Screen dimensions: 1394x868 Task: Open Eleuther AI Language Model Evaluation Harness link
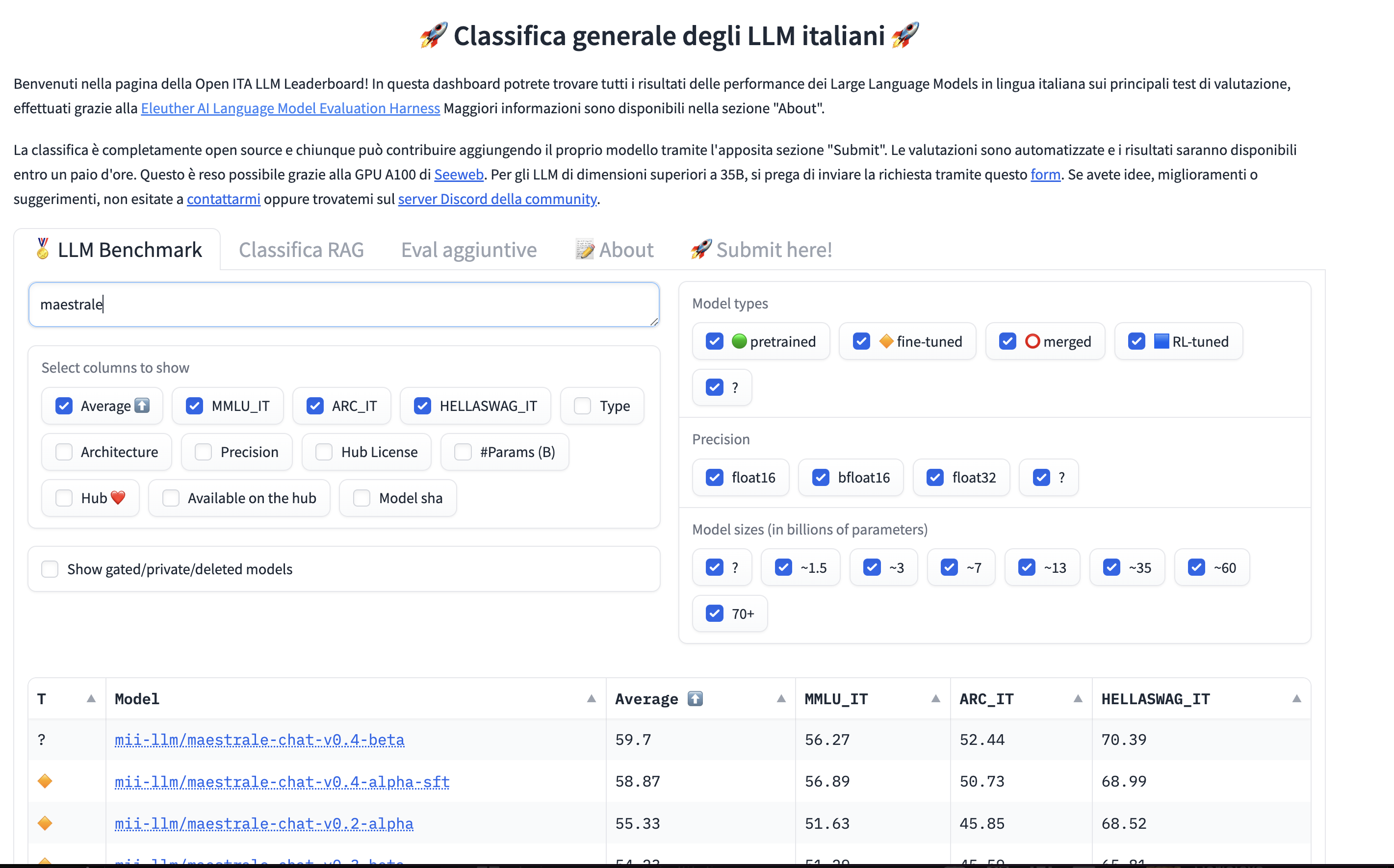(x=290, y=108)
